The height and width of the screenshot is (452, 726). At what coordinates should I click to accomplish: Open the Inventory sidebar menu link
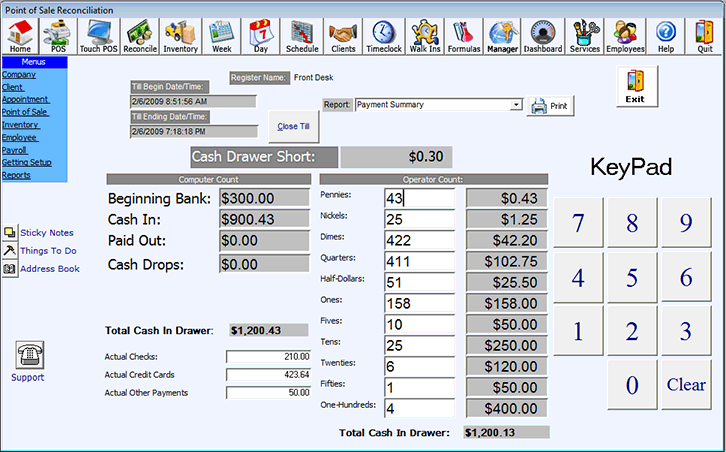21,125
